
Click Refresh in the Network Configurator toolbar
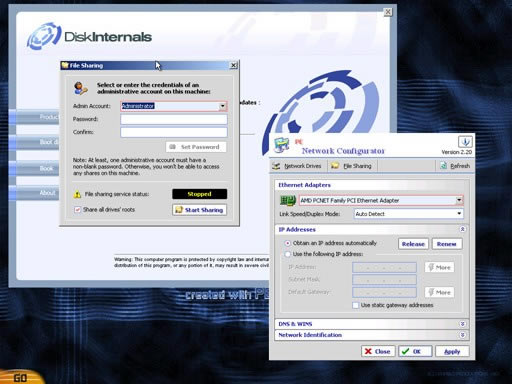[455, 166]
